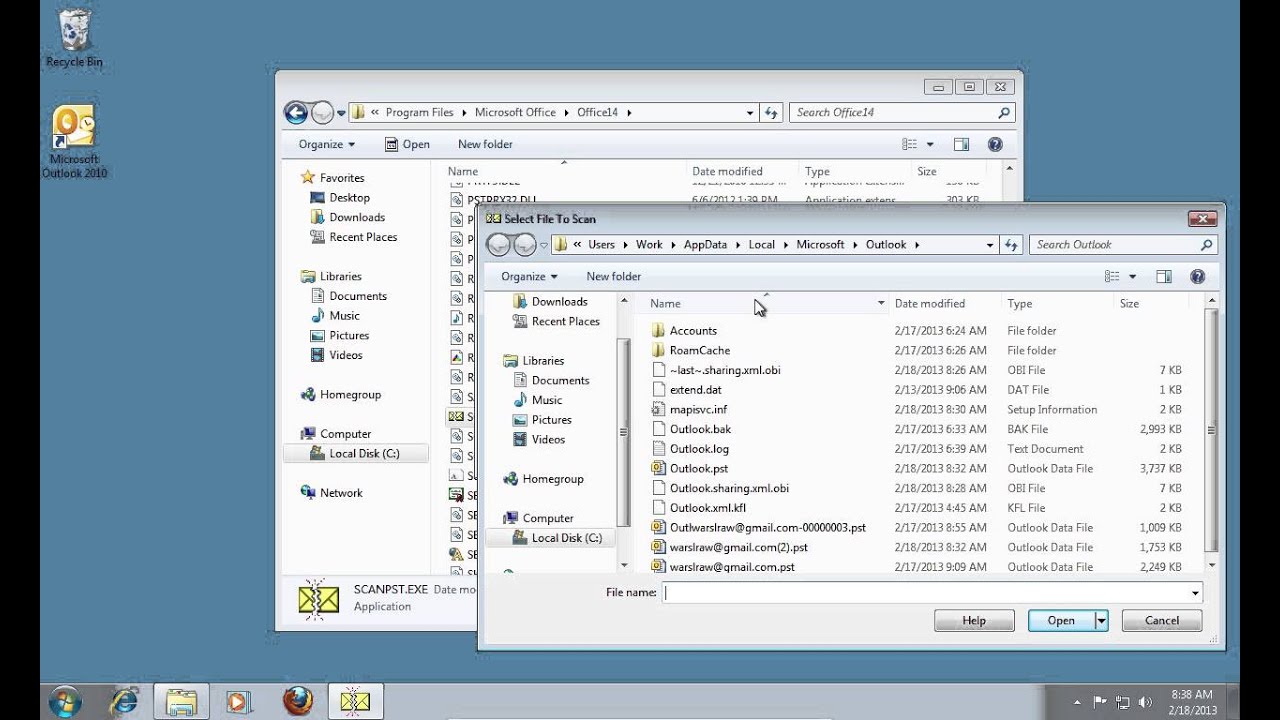Click Start button on taskbar

coord(65,701)
